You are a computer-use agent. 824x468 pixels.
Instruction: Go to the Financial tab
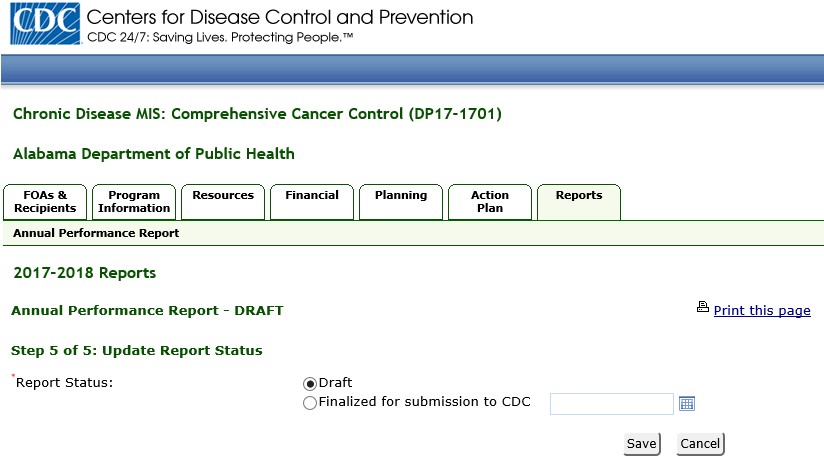click(x=312, y=202)
